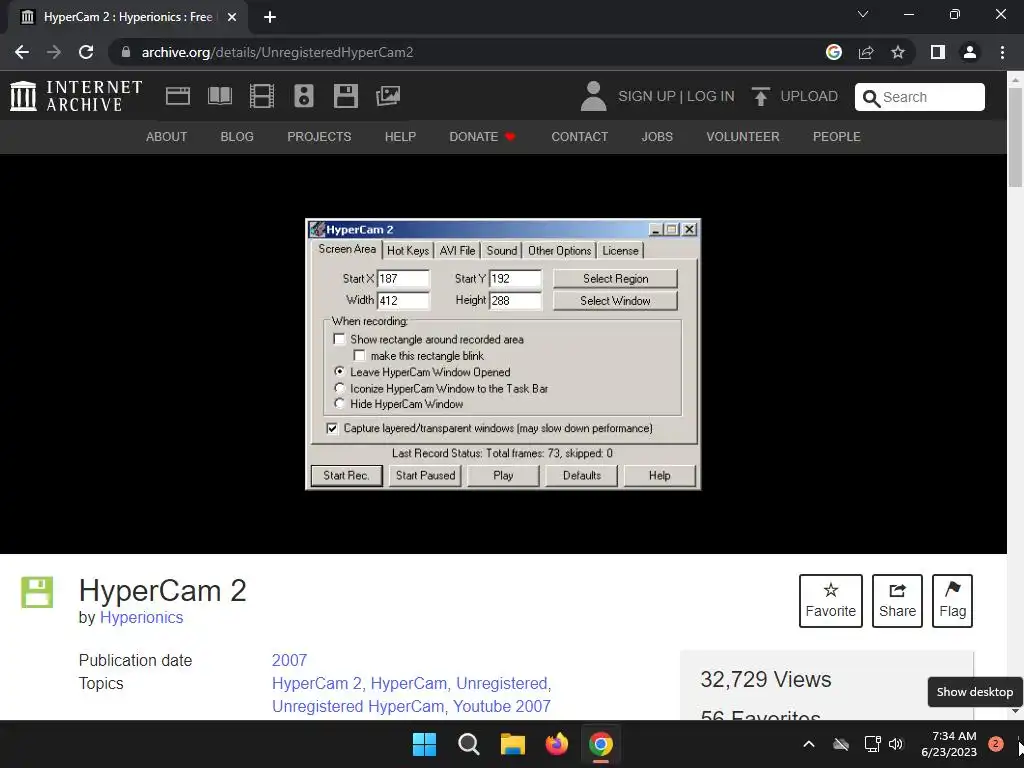Check make this rectangle blink
Screen dimensions: 1024x768
pos(359,355)
